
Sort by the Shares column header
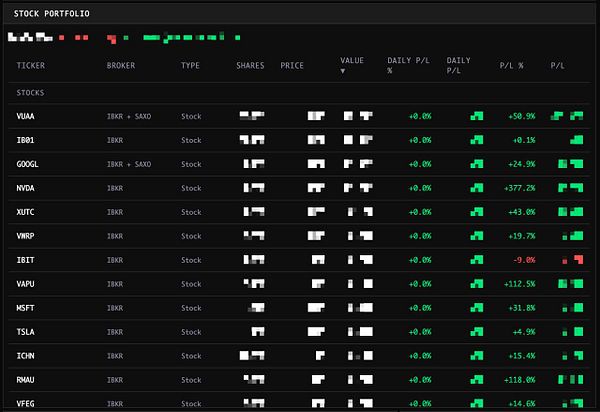pyautogui.click(x=250, y=65)
